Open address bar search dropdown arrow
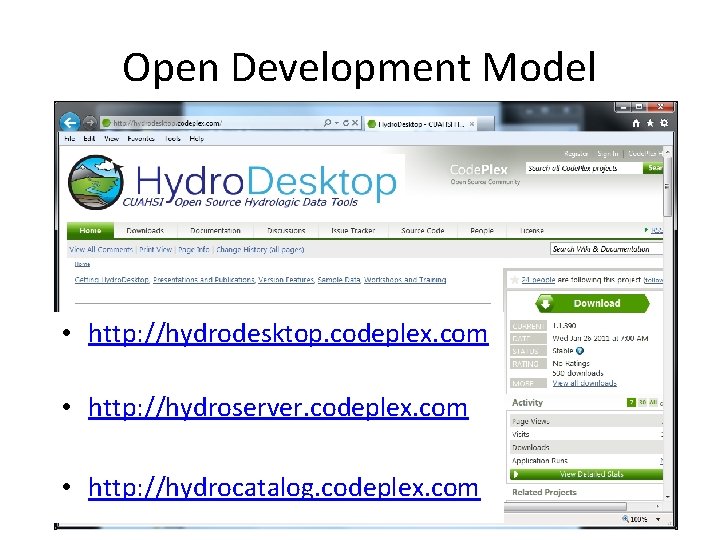Image resolution: width=720 pixels, height=540 pixels. pyautogui.click(x=337, y=123)
